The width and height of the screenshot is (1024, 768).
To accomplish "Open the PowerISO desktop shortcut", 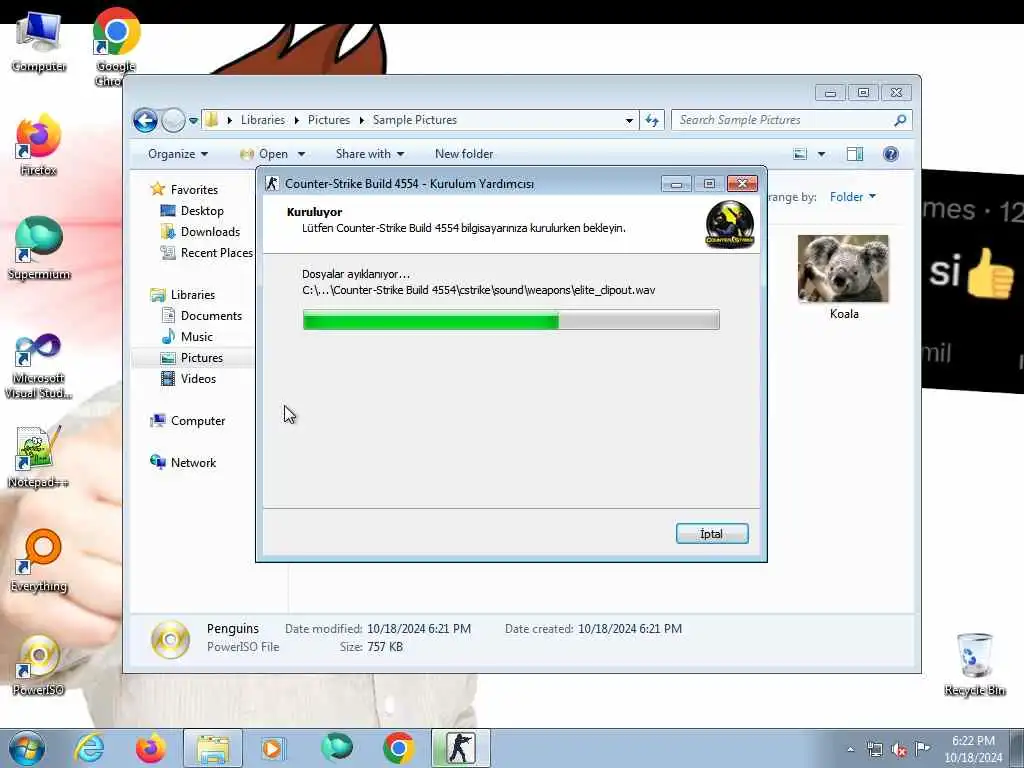I will click(x=39, y=665).
